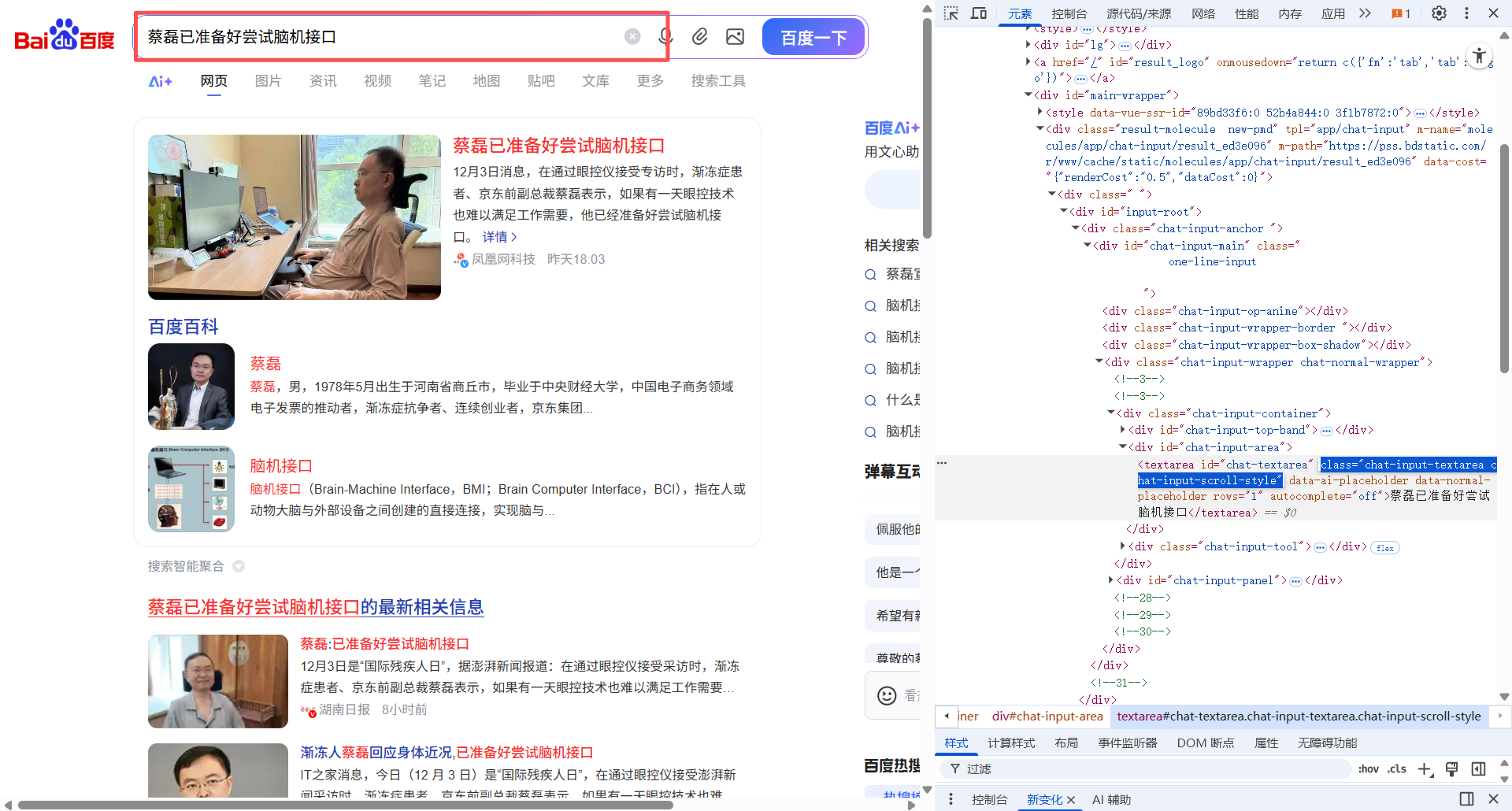Expand the div#chat-input-panel node
Viewport: 1512px width, 811px height.
(x=1111, y=580)
